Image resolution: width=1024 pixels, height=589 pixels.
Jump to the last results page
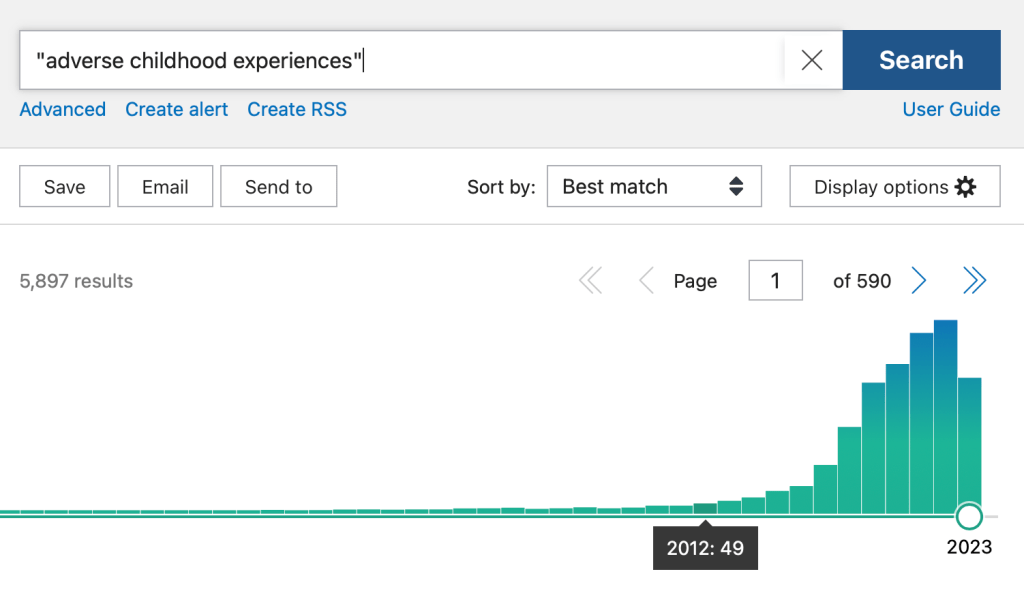click(974, 282)
